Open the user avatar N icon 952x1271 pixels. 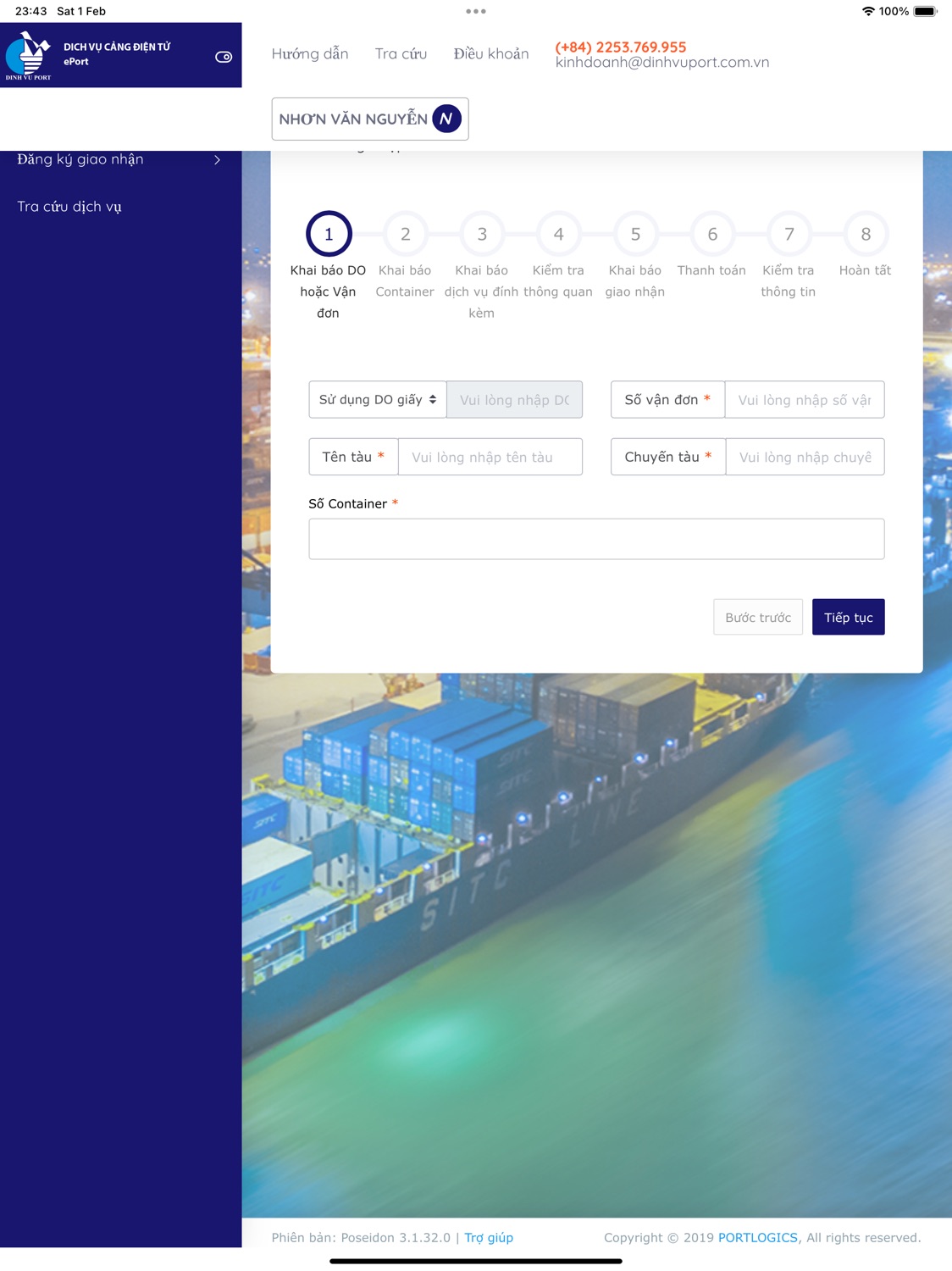tap(446, 119)
